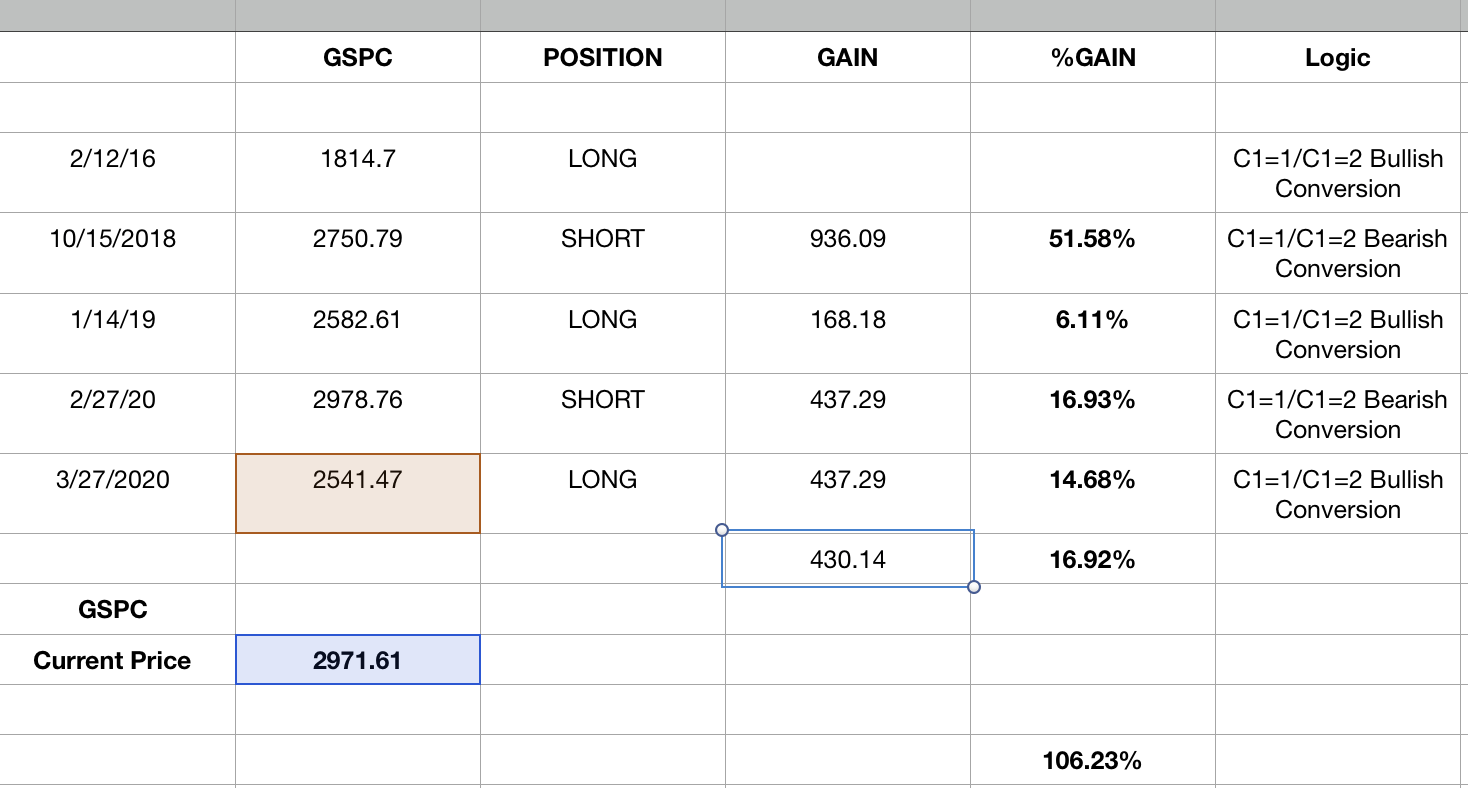This screenshot has width=1468, height=788.
Task: Click the 936.09 gain cell
Action: (x=848, y=239)
